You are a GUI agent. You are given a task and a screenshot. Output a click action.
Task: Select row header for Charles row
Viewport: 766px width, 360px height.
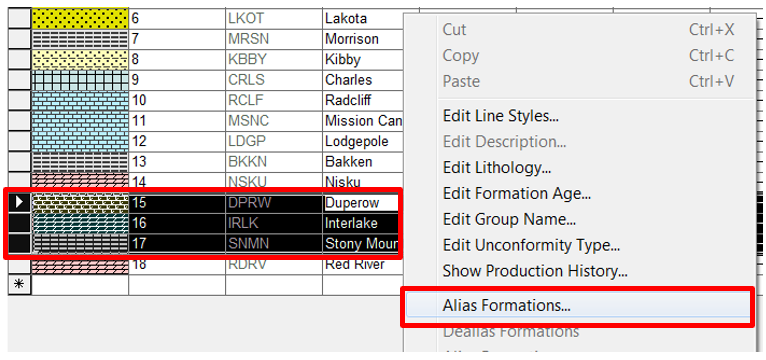(20, 80)
